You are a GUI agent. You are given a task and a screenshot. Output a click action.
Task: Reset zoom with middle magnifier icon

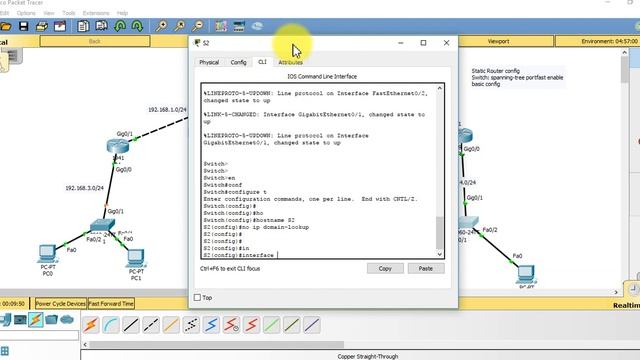(x=180, y=27)
